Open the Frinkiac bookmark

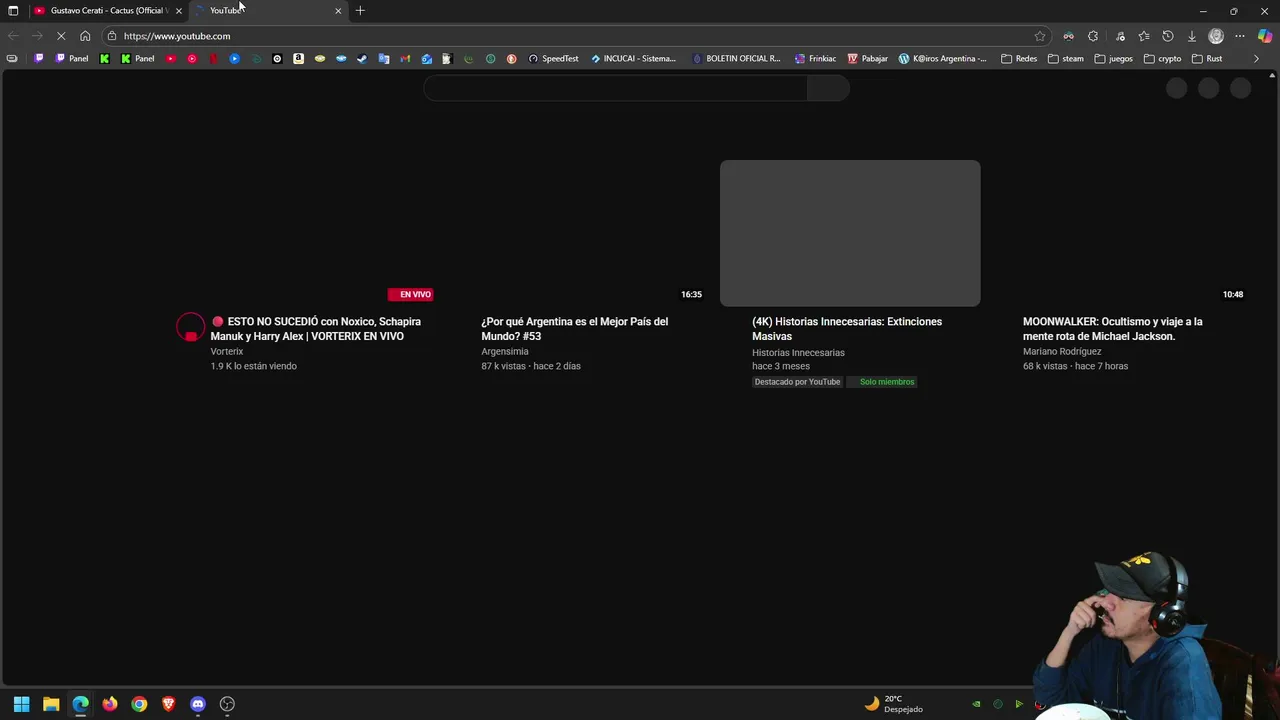(815, 58)
